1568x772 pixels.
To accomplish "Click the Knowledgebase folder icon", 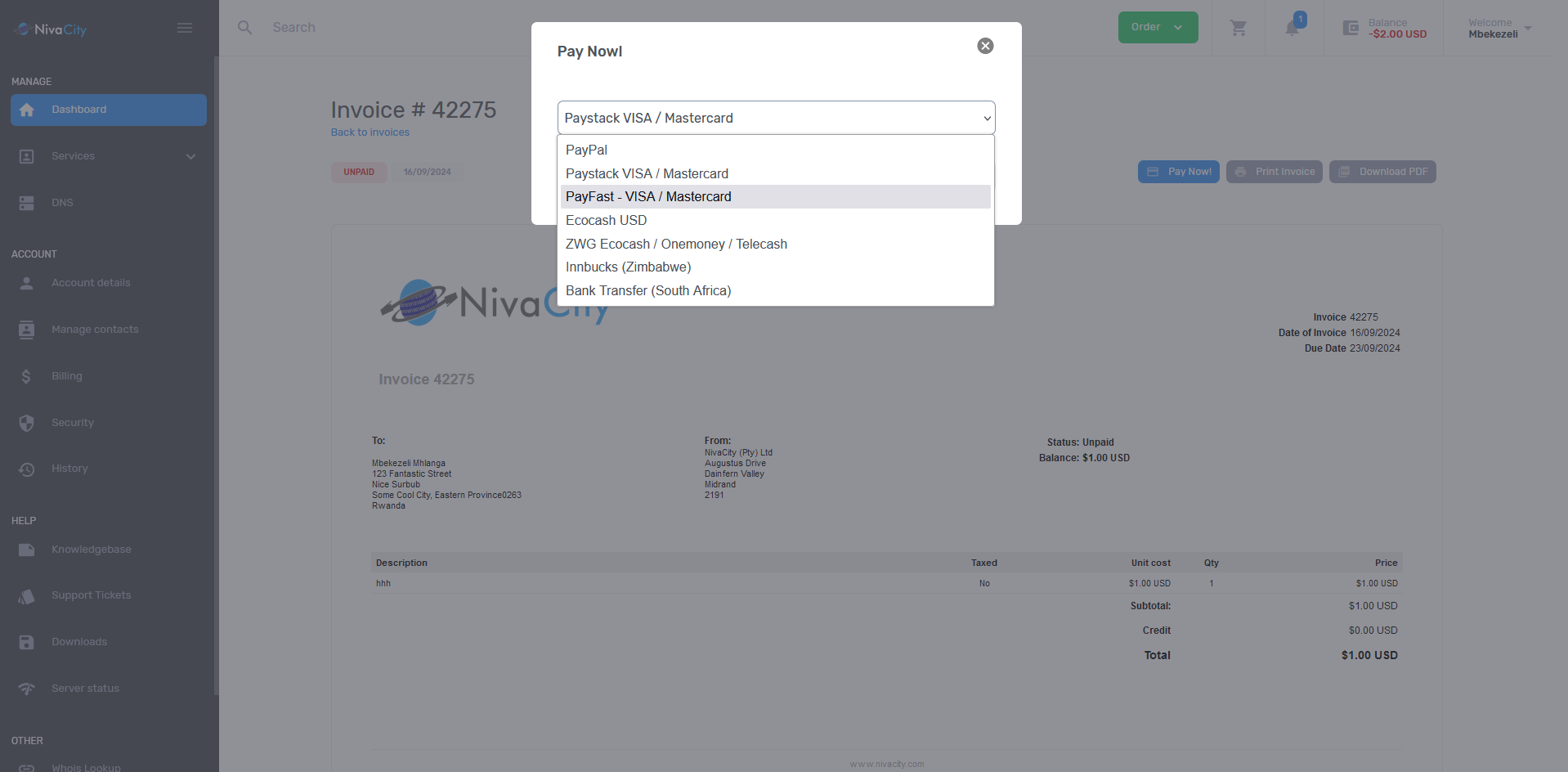I will tap(27, 550).
